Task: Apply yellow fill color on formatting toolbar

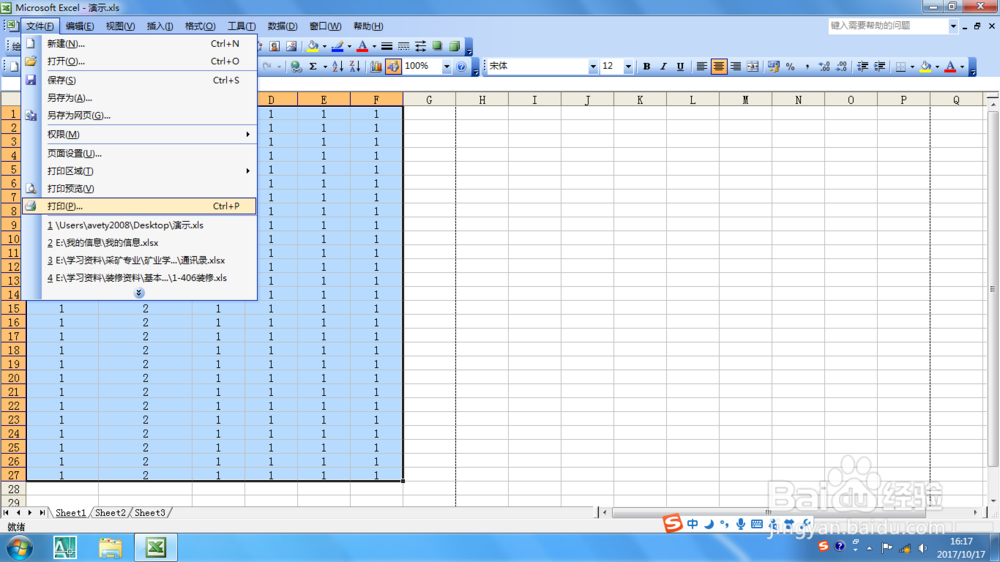Action: [x=925, y=66]
